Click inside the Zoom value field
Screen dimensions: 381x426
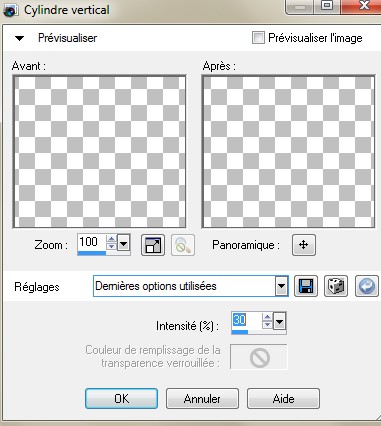tap(91, 242)
